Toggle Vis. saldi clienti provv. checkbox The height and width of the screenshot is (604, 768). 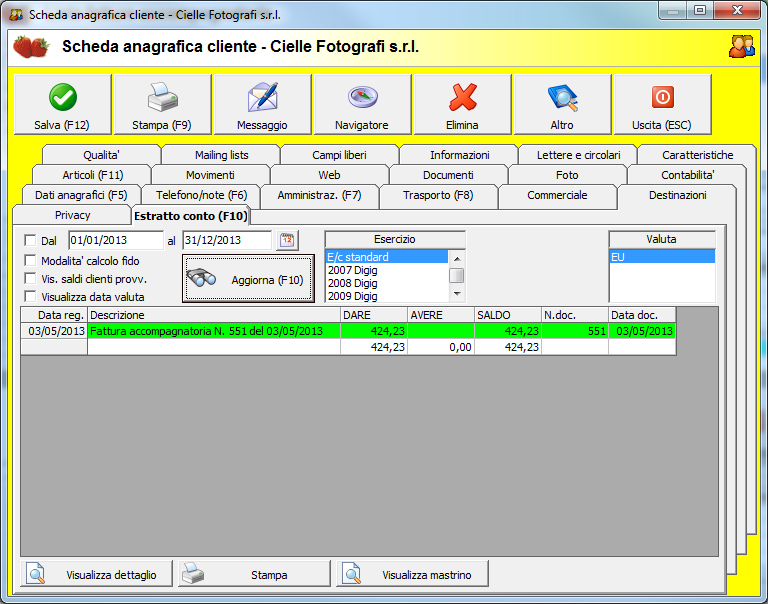point(30,279)
